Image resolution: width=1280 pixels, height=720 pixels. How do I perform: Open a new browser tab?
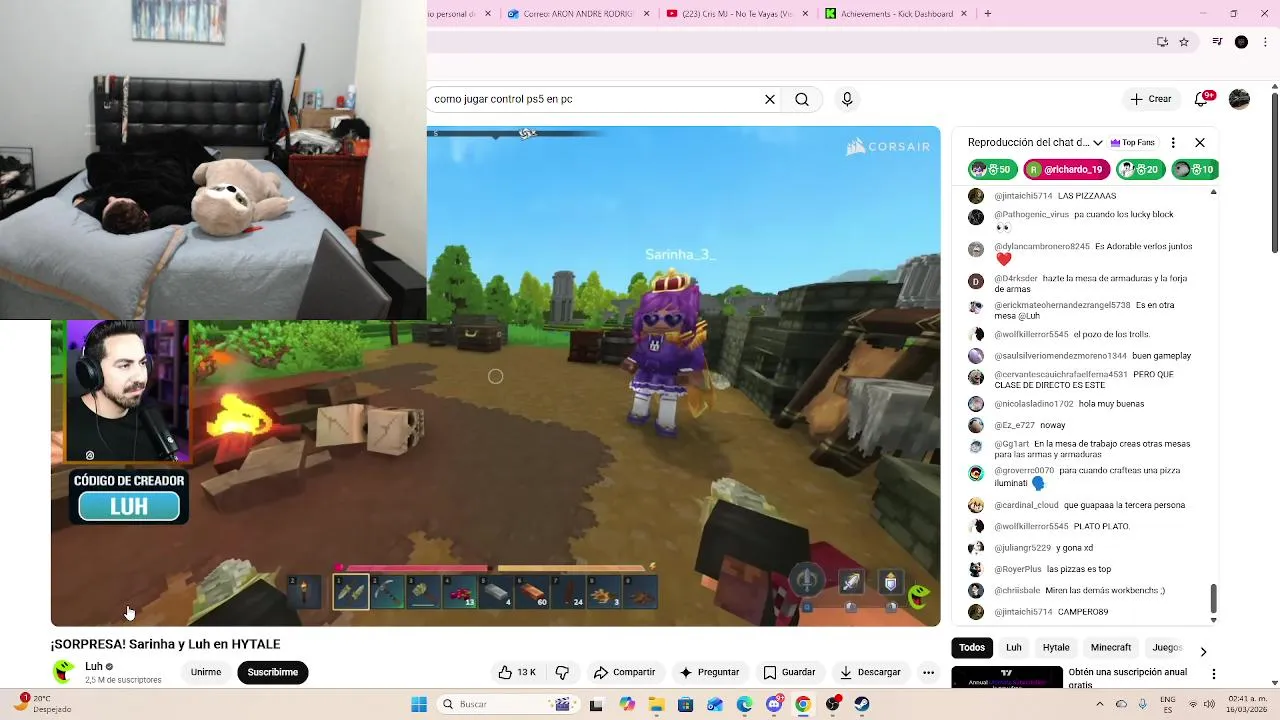tap(988, 14)
